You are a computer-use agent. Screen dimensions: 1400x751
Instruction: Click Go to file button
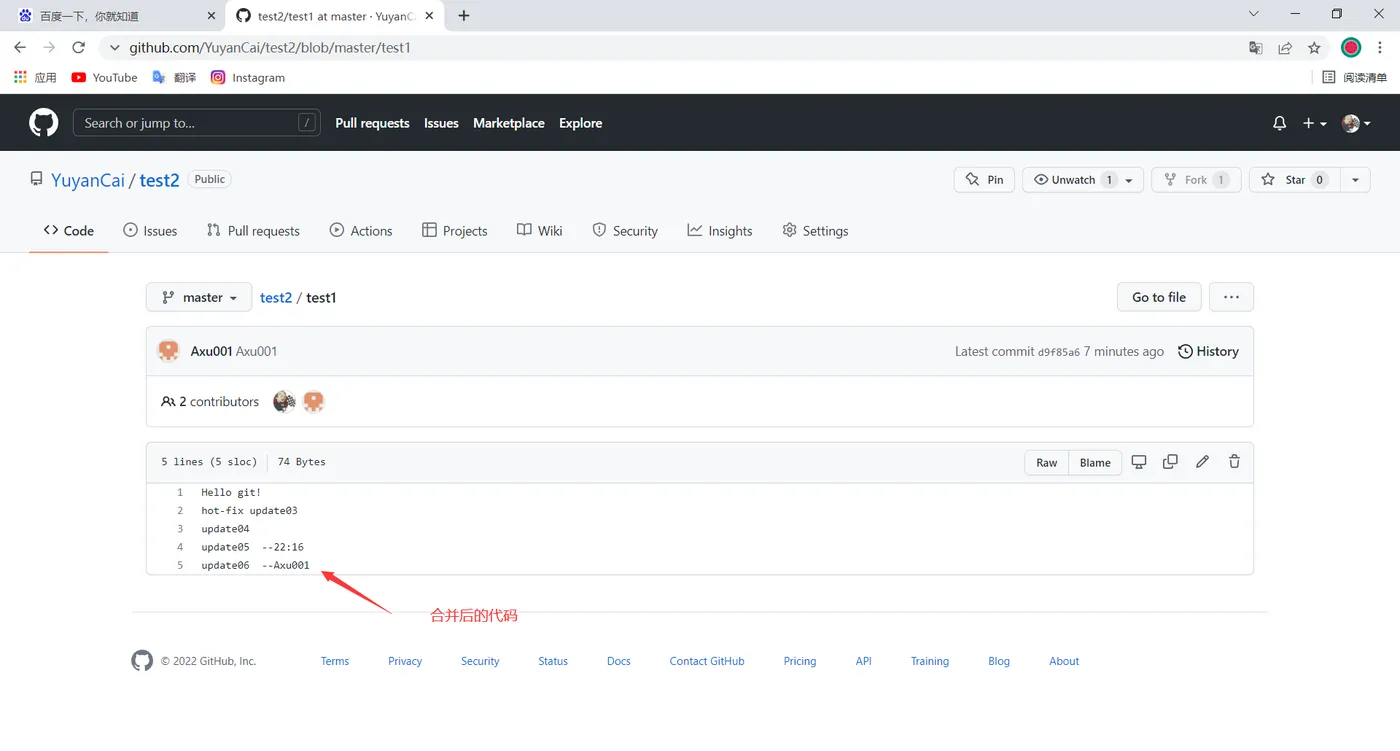pos(1159,297)
